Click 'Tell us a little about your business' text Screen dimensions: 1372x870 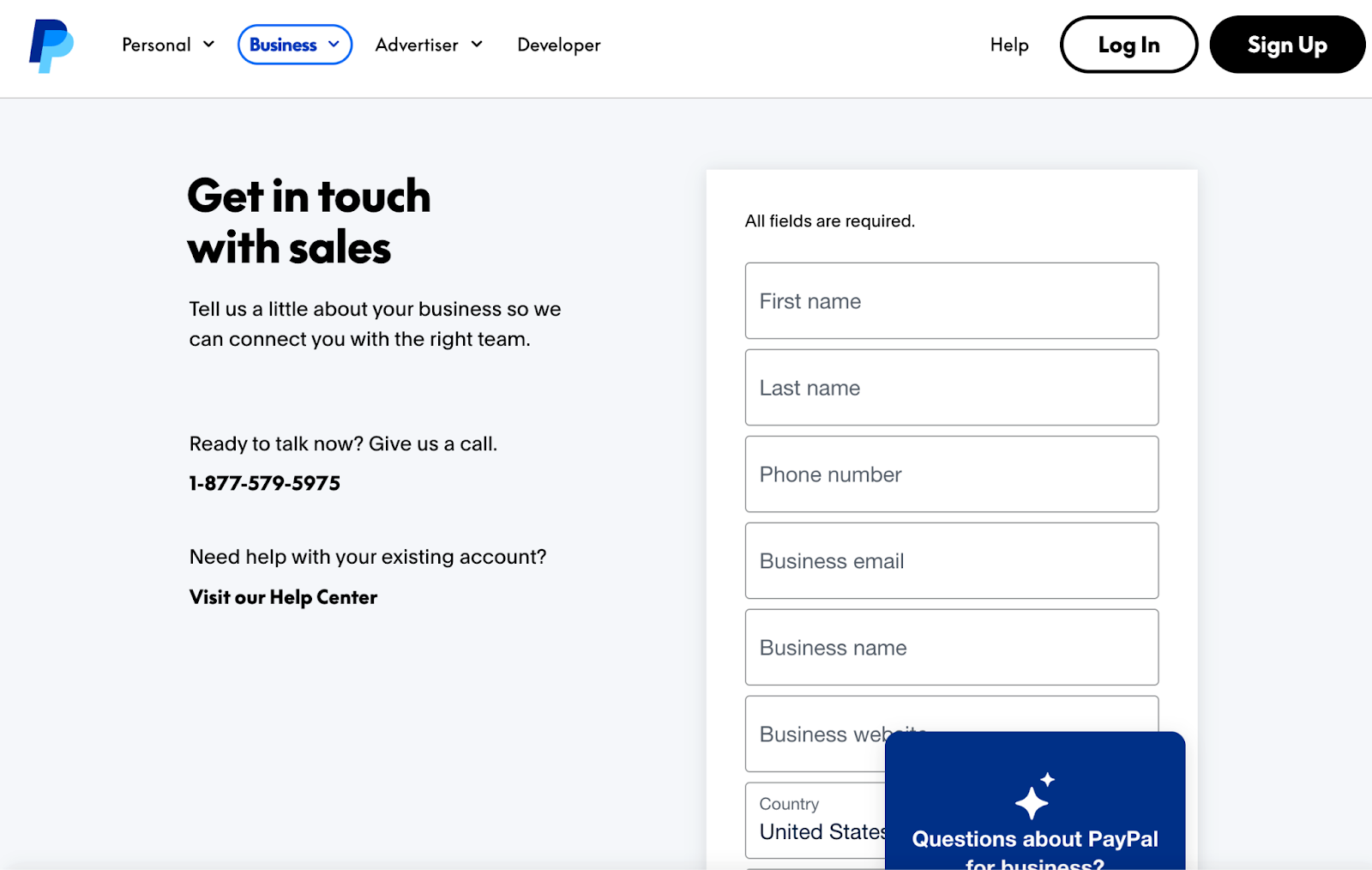[375, 324]
